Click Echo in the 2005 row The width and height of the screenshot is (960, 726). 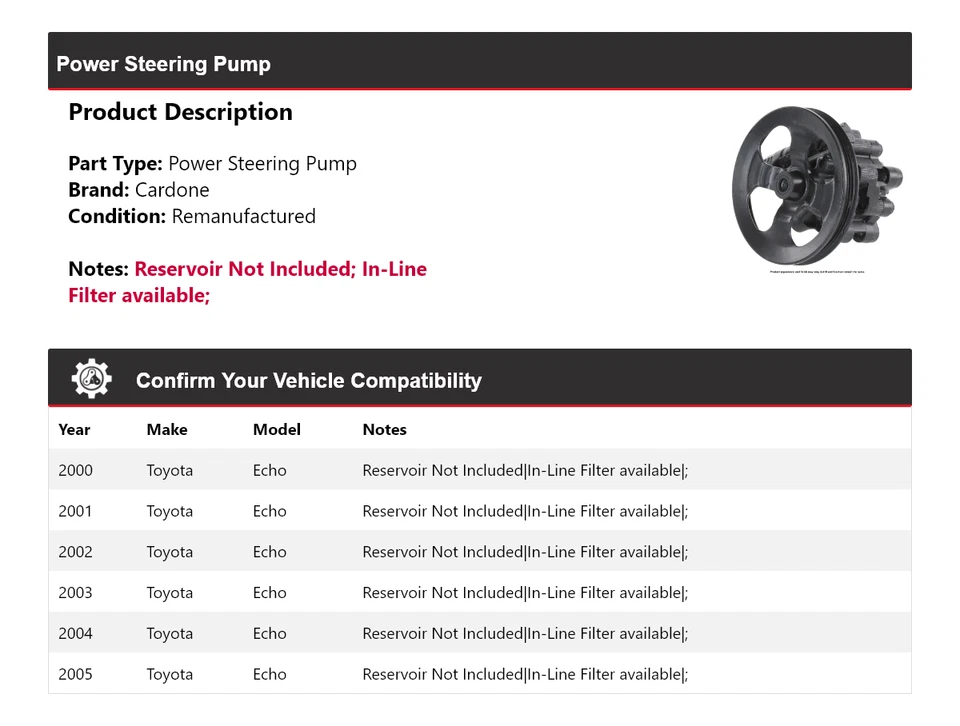point(269,675)
